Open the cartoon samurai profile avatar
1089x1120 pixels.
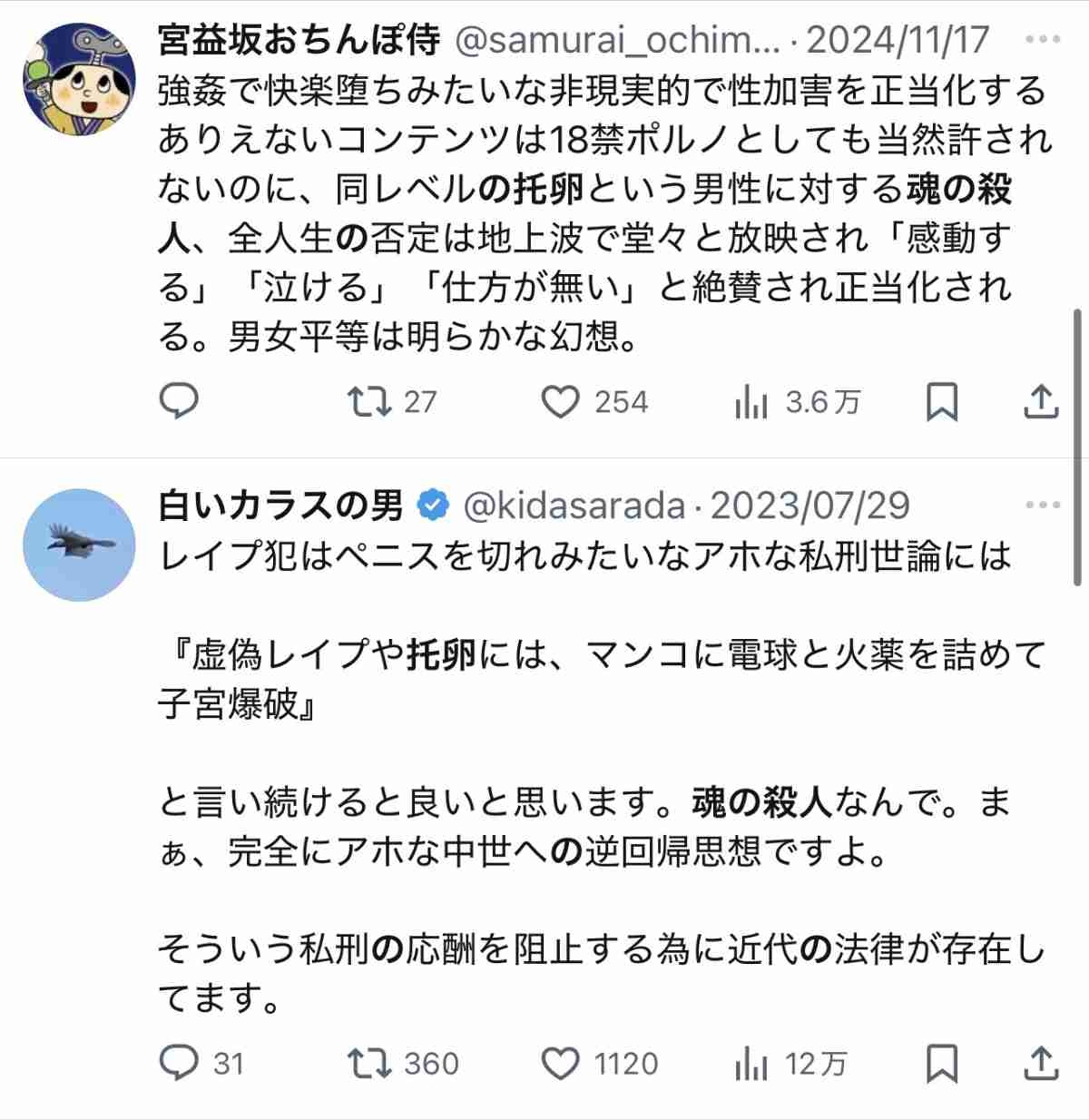[x=79, y=80]
